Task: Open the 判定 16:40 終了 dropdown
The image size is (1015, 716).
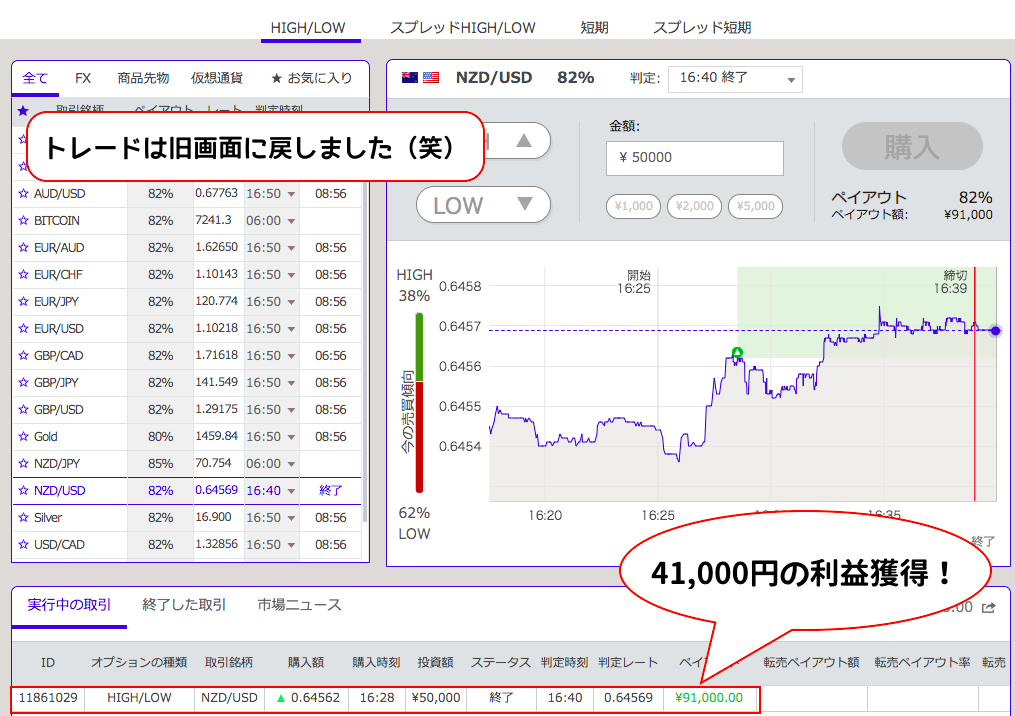Action: coord(735,78)
